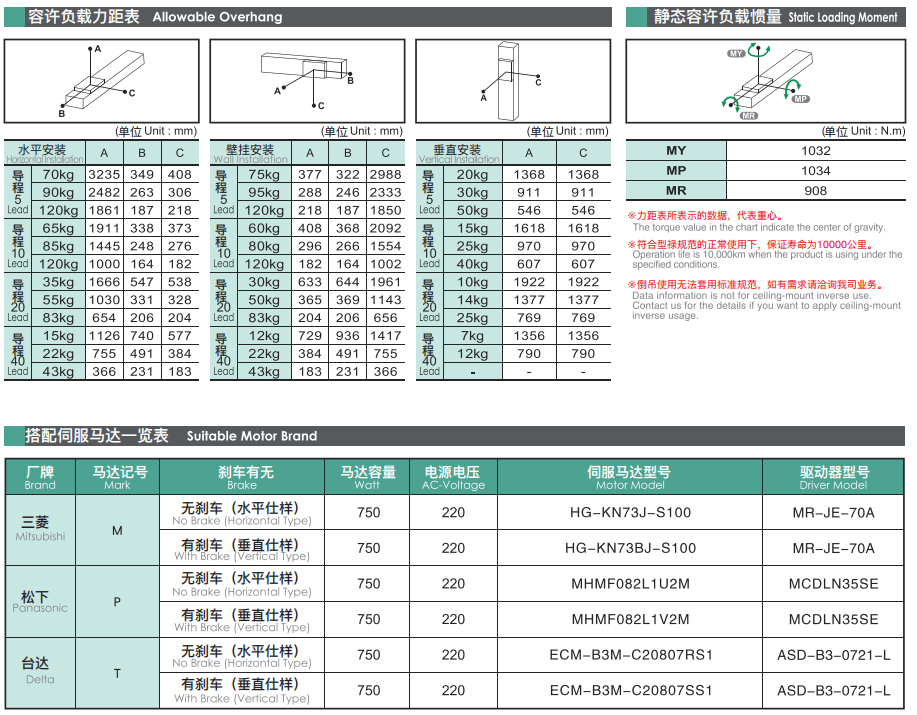Select the Wall Installation table header cell
This screenshot has width=917, height=715.
click(x=250, y=153)
